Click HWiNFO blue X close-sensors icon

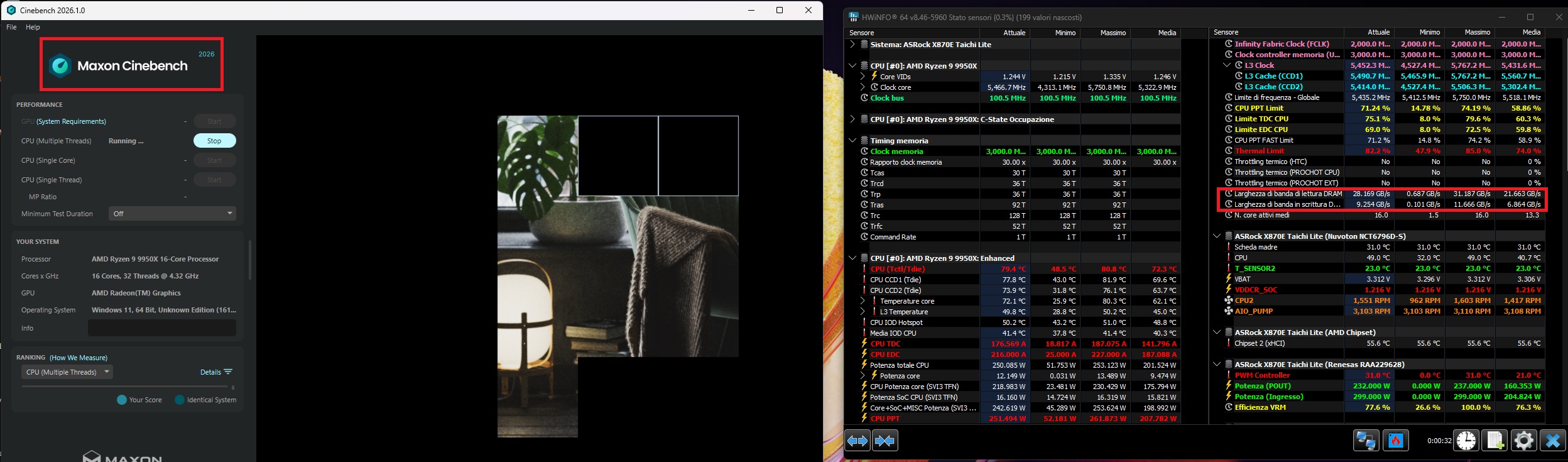coord(1552,441)
